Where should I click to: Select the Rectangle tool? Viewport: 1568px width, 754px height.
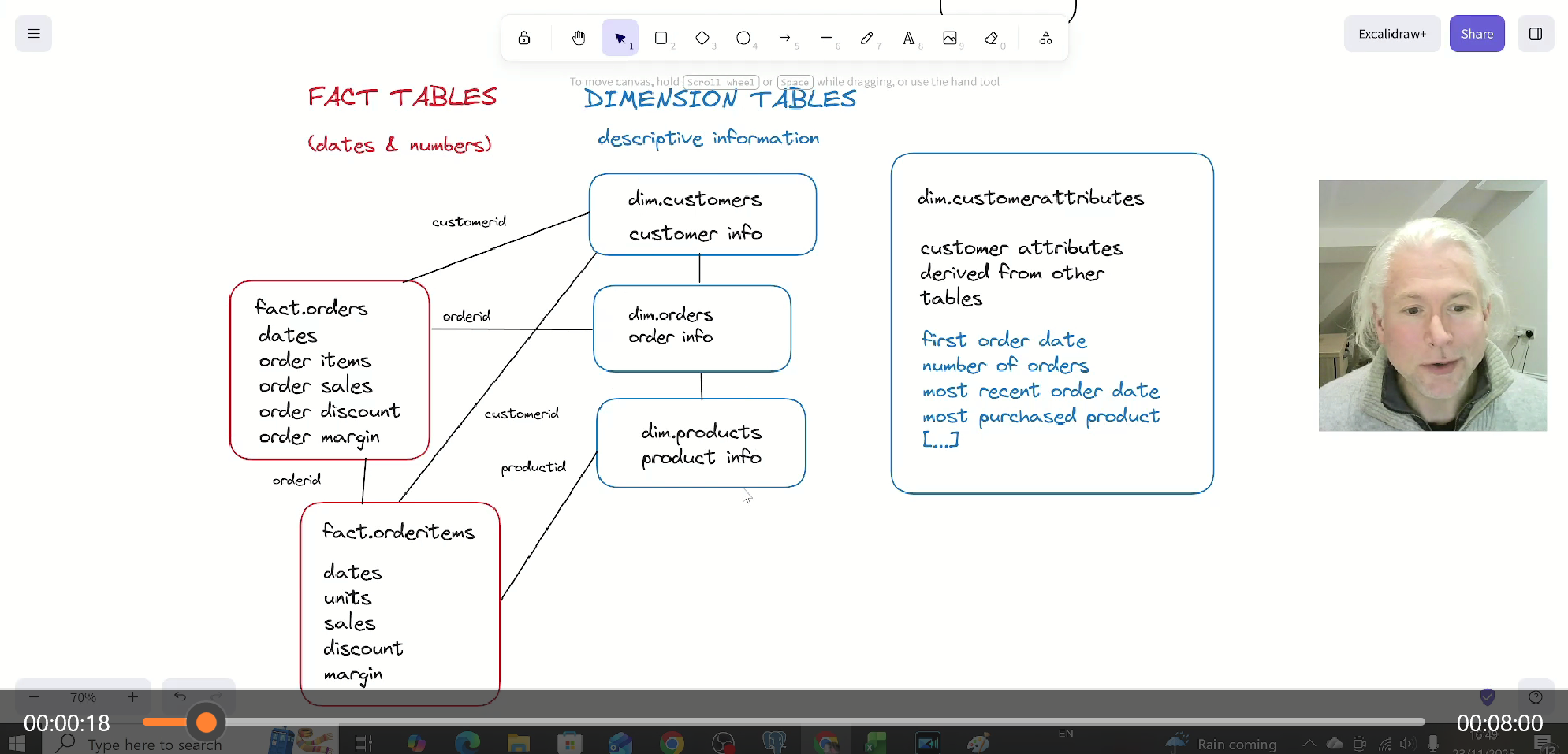662,38
